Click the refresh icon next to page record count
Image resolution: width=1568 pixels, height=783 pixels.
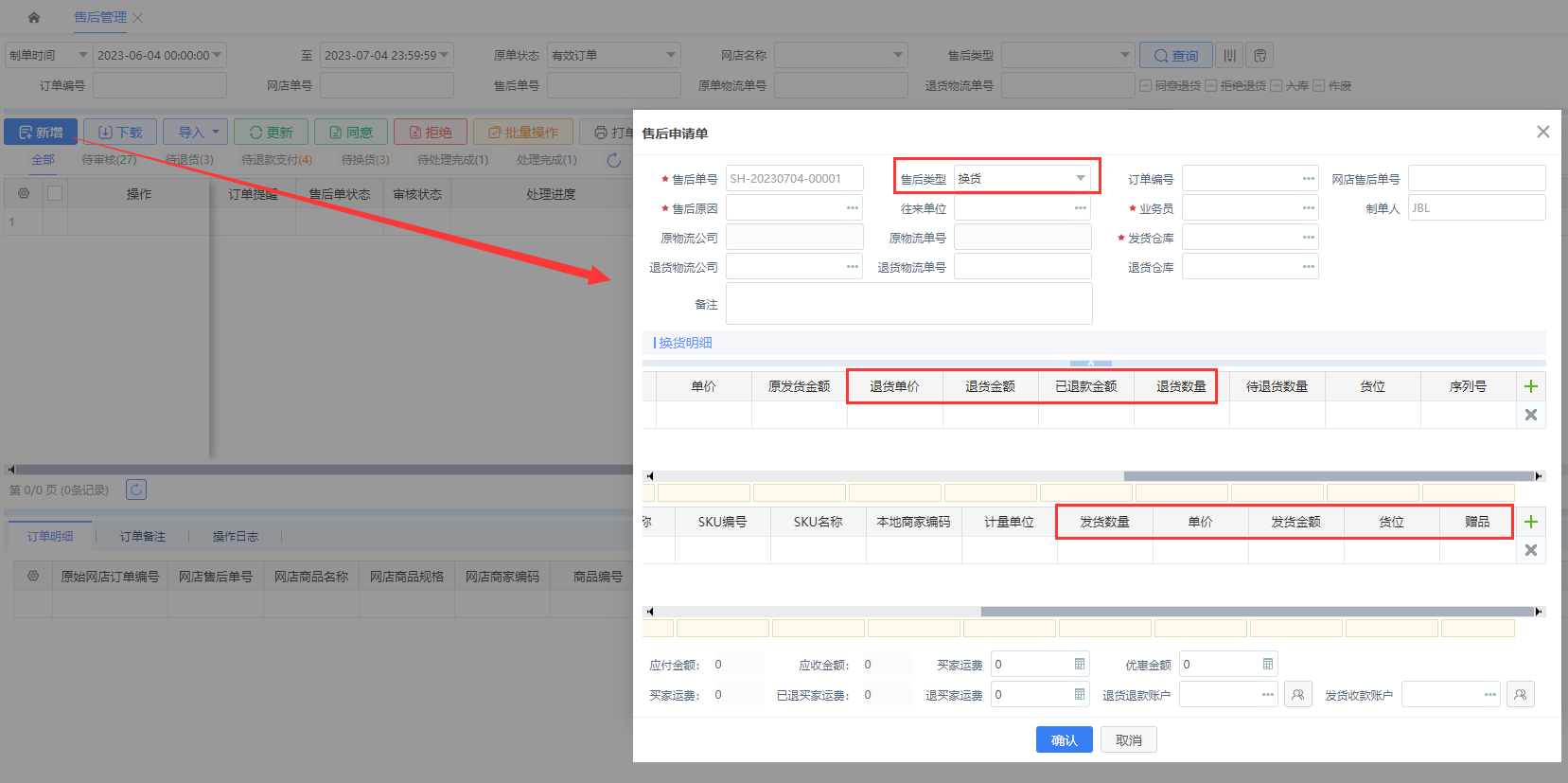tap(136, 489)
